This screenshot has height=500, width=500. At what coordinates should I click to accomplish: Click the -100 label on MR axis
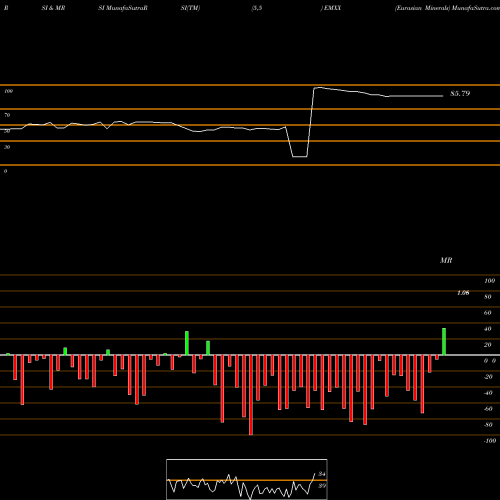coord(490,441)
